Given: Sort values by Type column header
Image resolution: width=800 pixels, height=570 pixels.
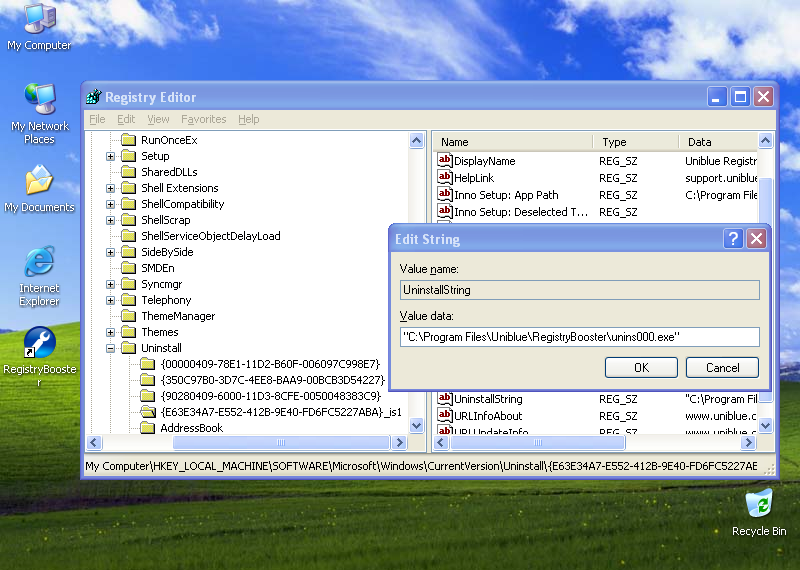Looking at the screenshot, I should point(636,142).
